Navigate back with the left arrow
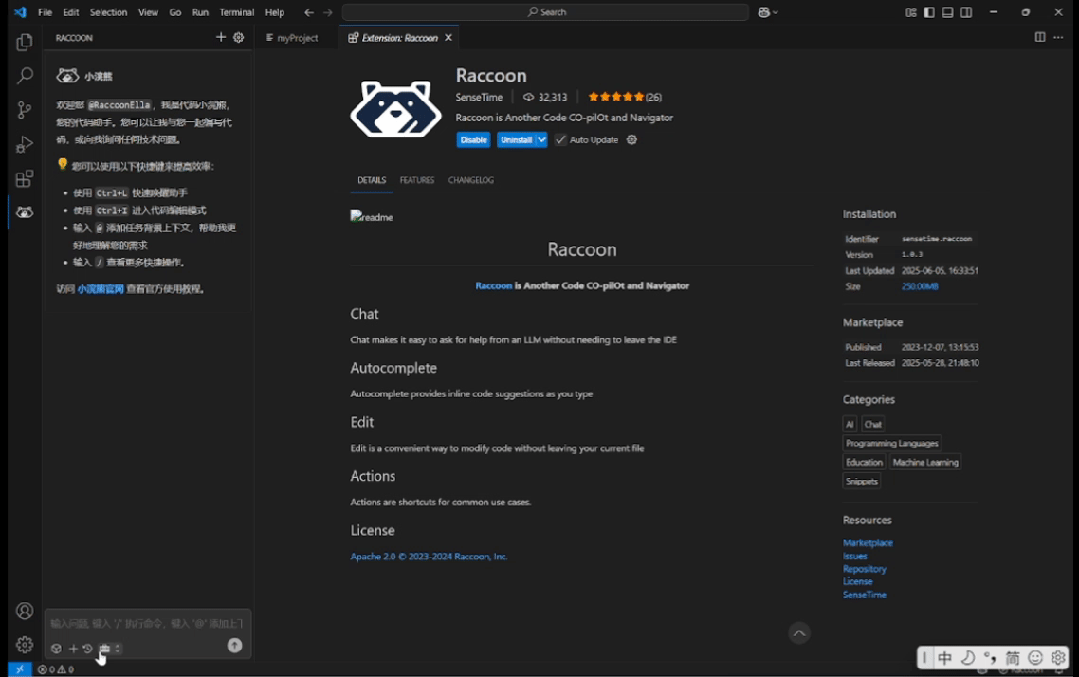 (x=309, y=12)
